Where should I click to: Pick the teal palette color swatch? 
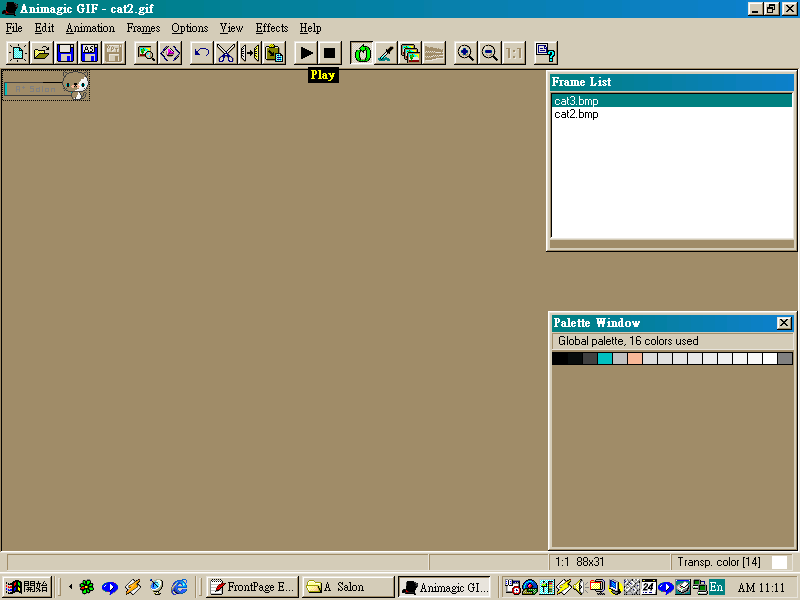coord(605,359)
